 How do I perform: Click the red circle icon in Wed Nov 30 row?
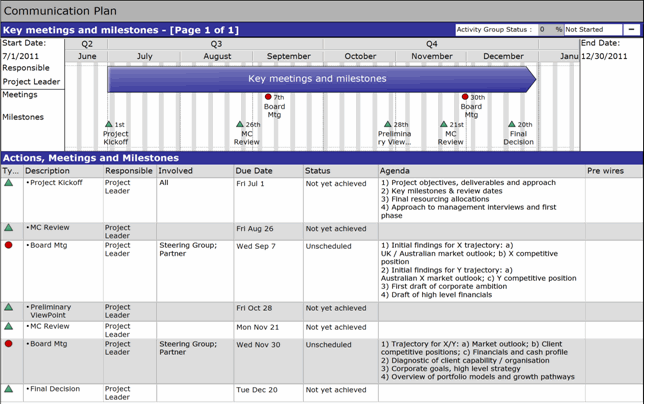pos(9,344)
